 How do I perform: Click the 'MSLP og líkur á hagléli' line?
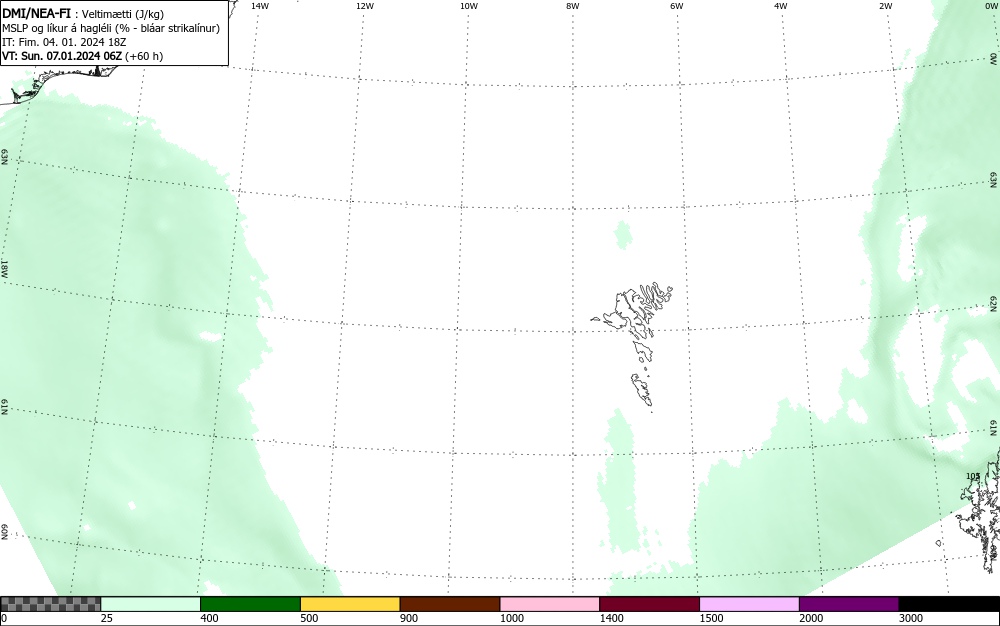coord(111,28)
